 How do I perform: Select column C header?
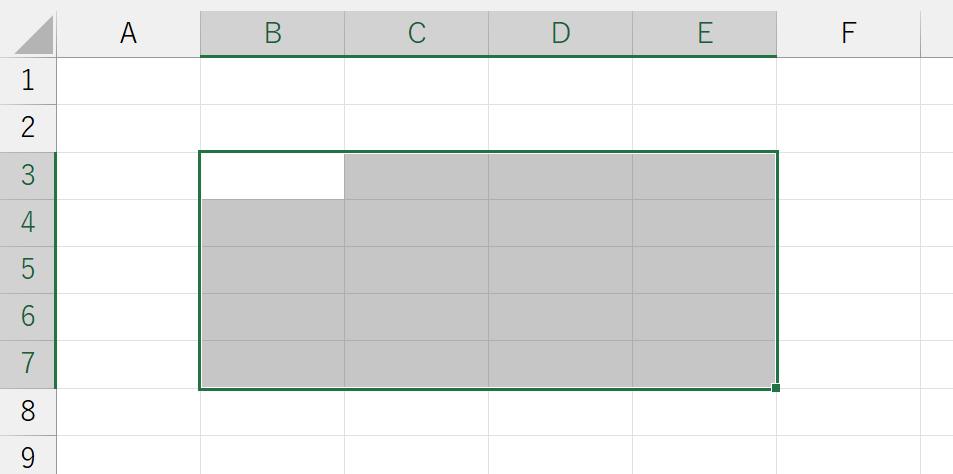(x=416, y=33)
